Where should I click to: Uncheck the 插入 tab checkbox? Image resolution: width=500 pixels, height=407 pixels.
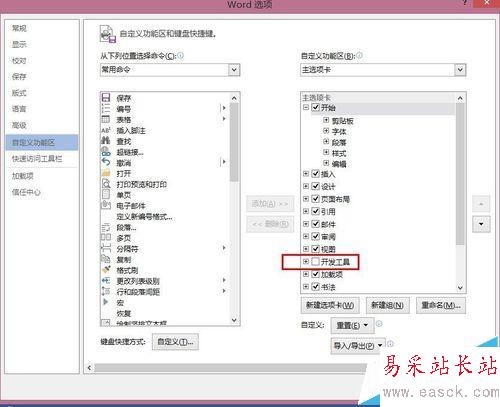(x=315, y=174)
